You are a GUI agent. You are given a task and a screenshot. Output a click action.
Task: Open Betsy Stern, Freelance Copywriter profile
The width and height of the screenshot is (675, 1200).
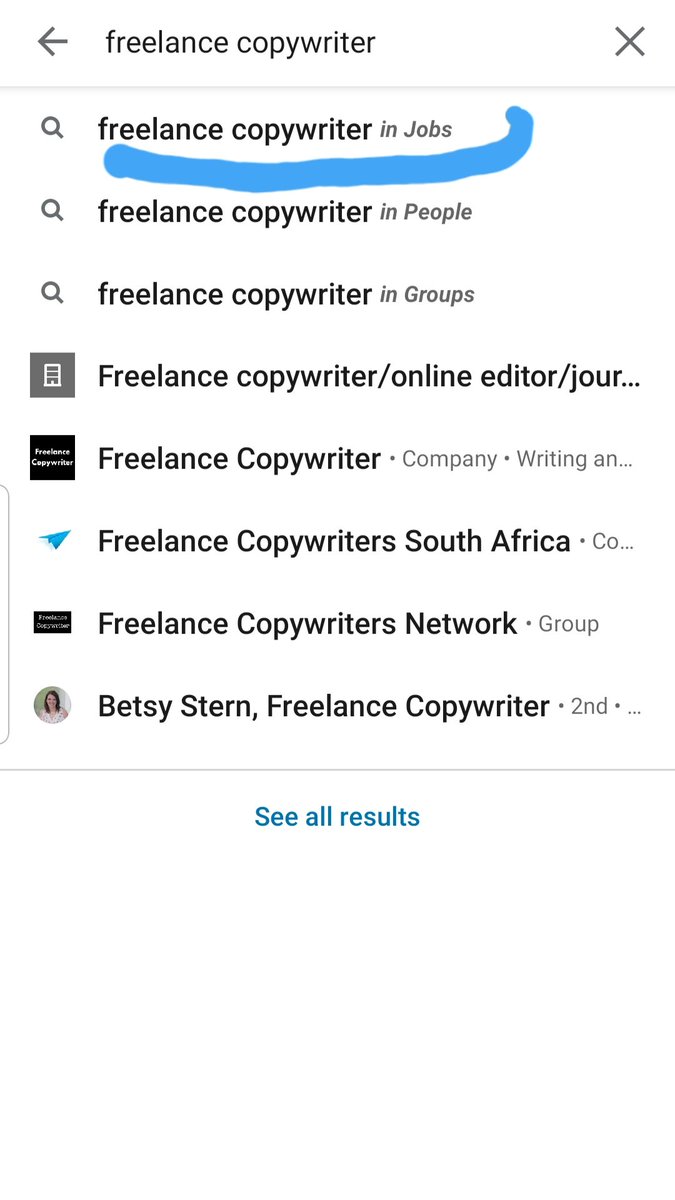click(337, 706)
